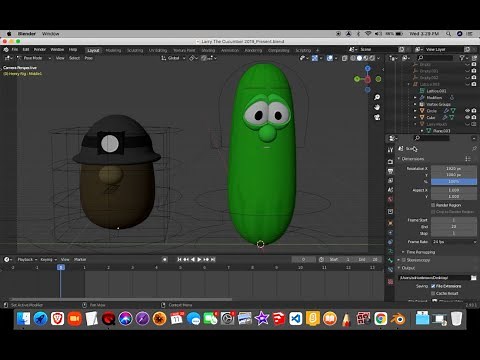Open the timeline Playback menu
The width and height of the screenshot is (480, 360).
click(x=27, y=259)
